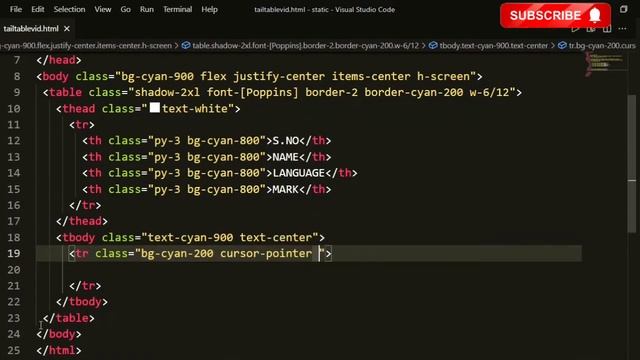Viewport: 640px width, 360px height.
Task: Click "S.NO" header text on line 12
Action: click(286, 141)
